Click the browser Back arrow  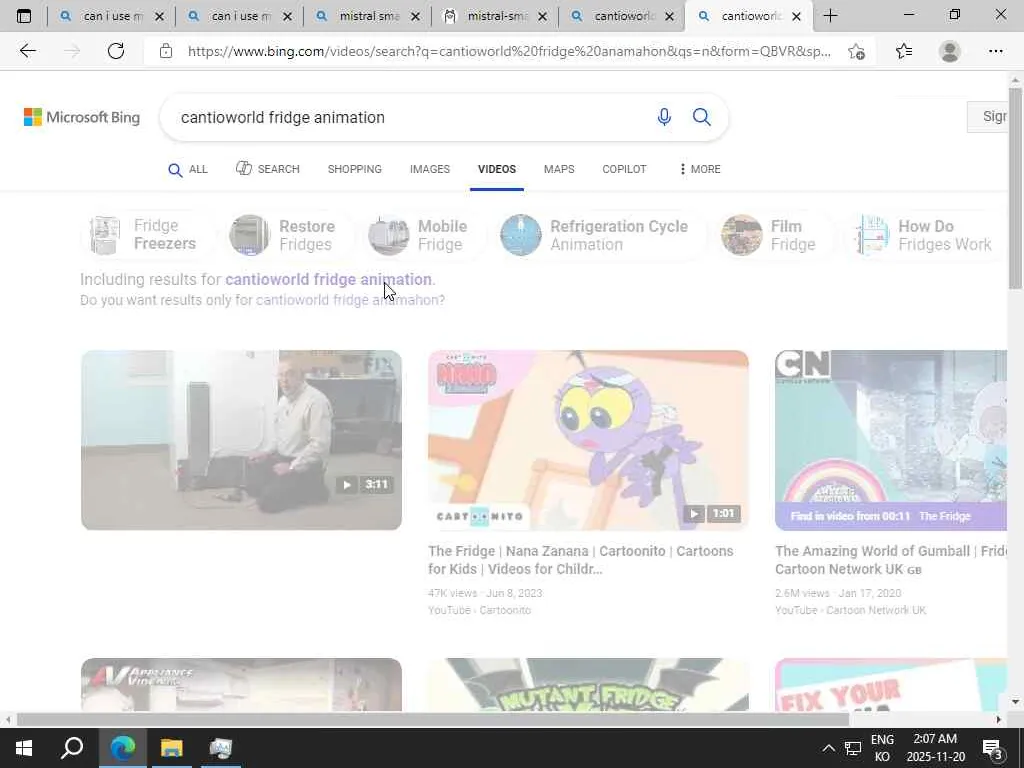(27, 51)
